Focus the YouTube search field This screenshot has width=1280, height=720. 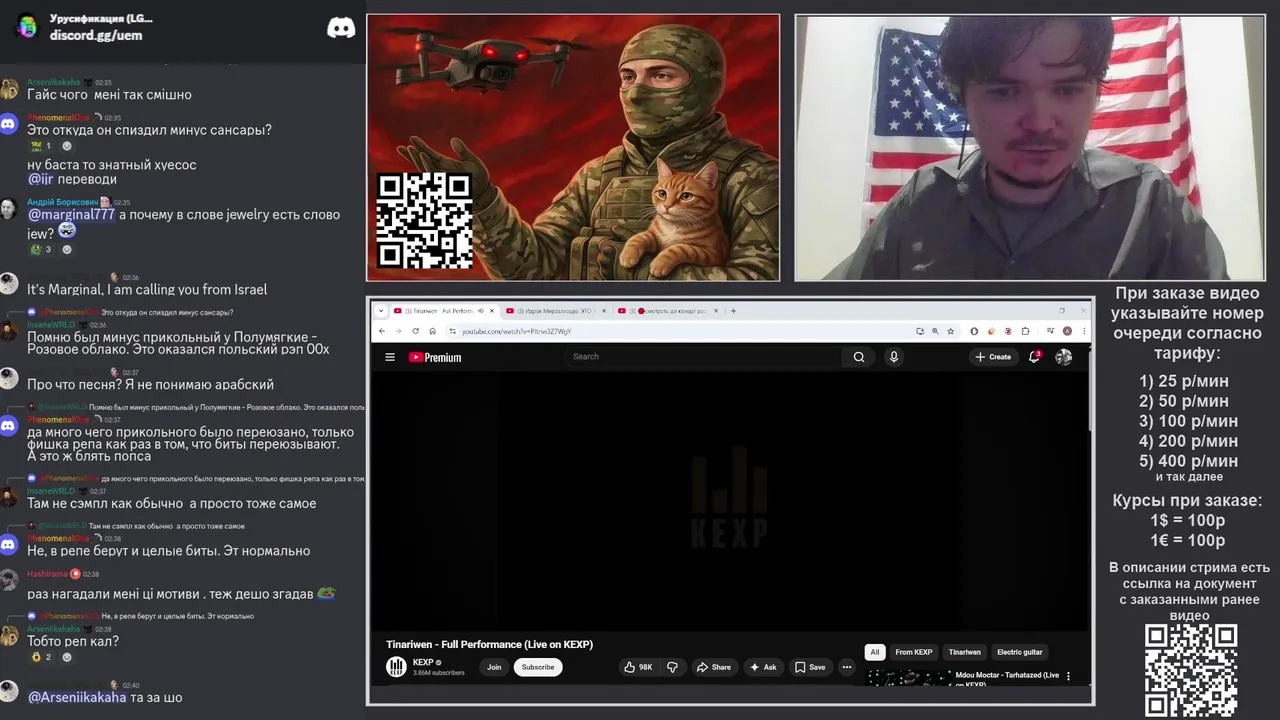(705, 357)
